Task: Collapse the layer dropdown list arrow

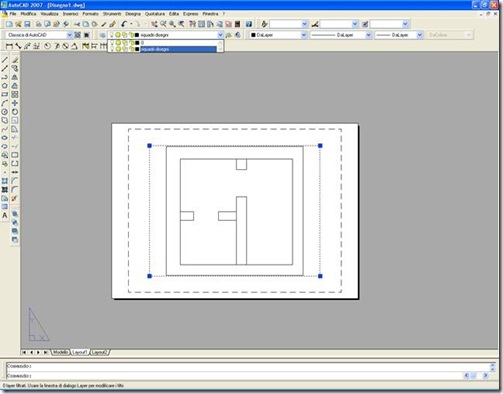Action: click(x=220, y=35)
